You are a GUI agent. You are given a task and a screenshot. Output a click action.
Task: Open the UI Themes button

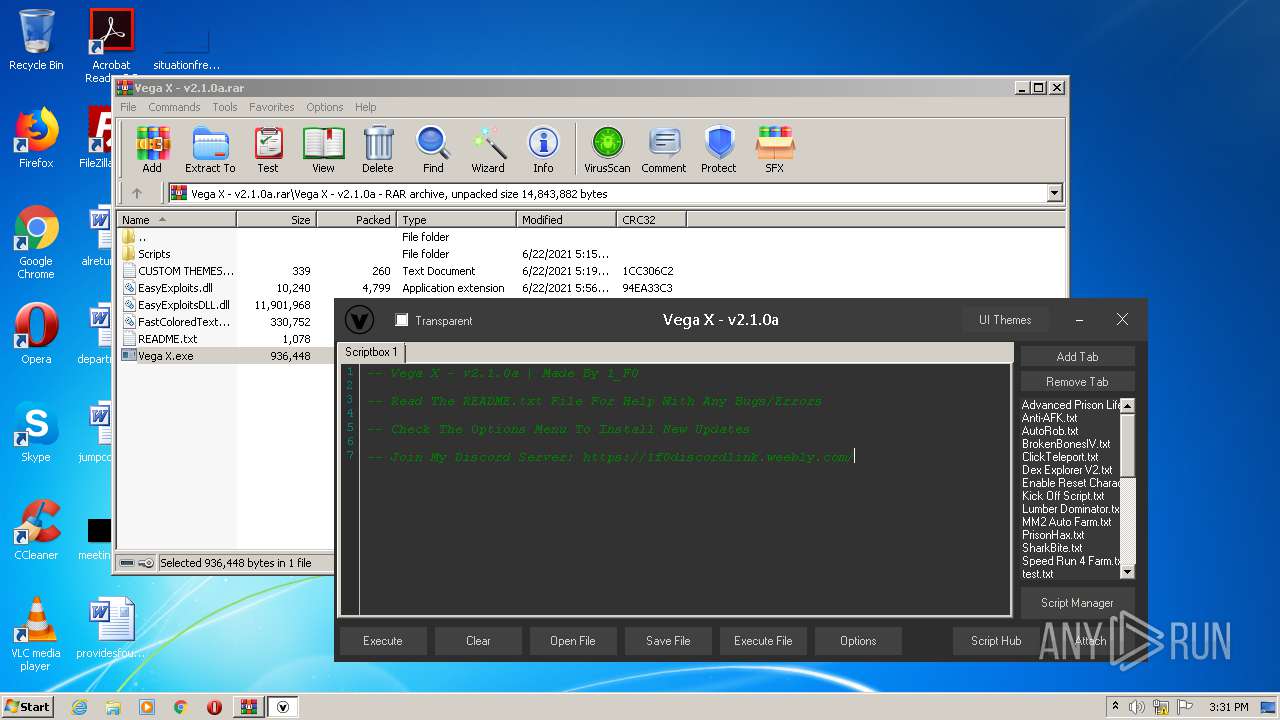click(x=1005, y=320)
